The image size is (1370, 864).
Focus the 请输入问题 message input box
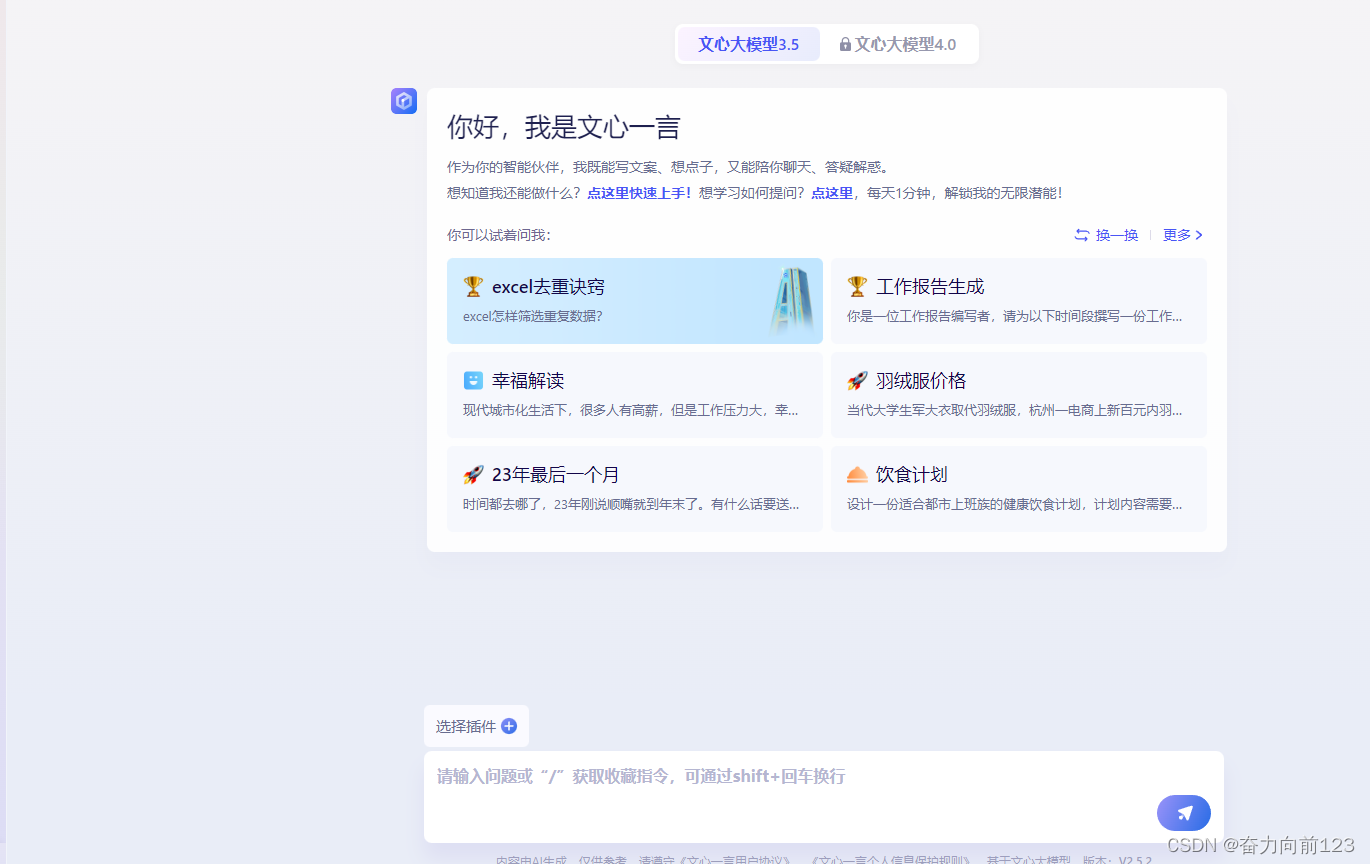tap(824, 796)
